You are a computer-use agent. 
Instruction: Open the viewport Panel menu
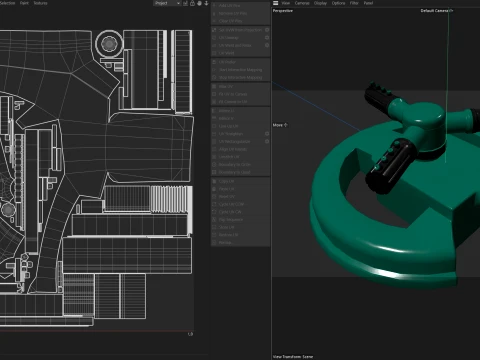coord(368,3)
